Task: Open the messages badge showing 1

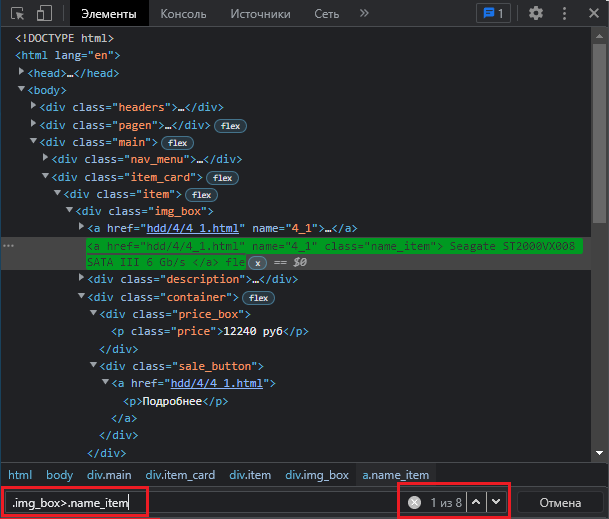Action: (492, 14)
